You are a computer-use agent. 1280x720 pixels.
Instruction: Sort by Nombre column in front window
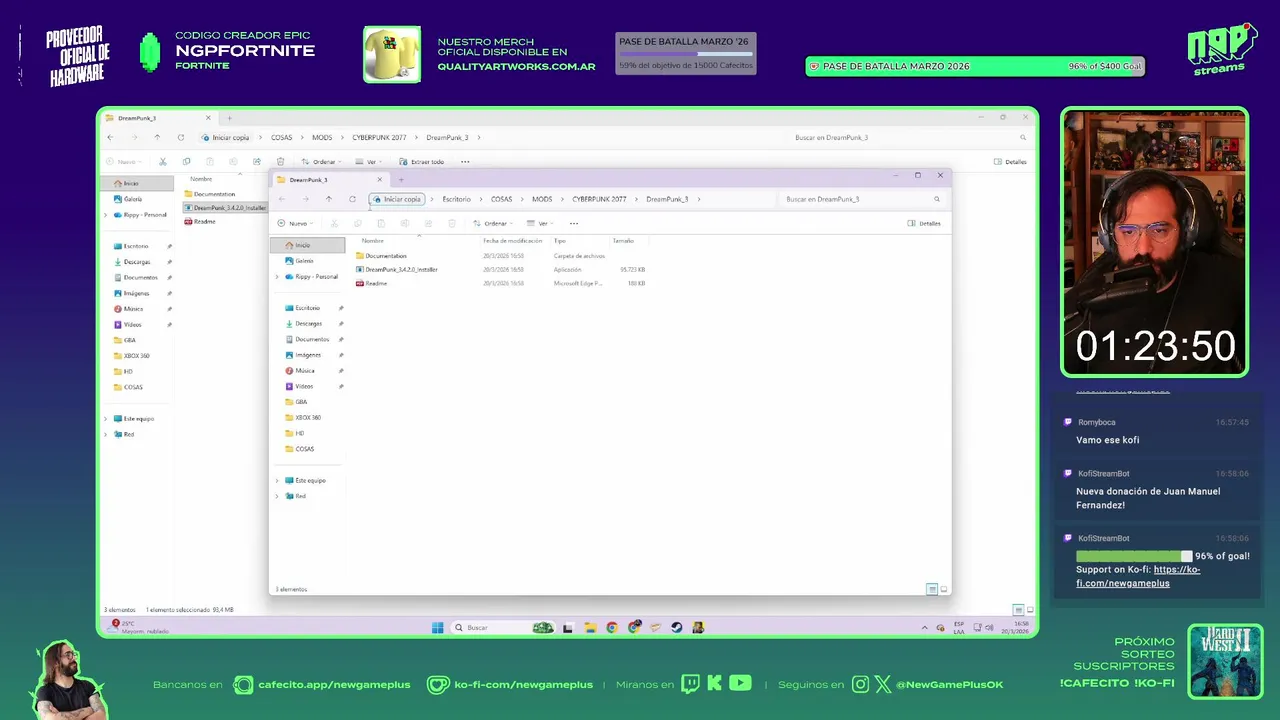(373, 241)
